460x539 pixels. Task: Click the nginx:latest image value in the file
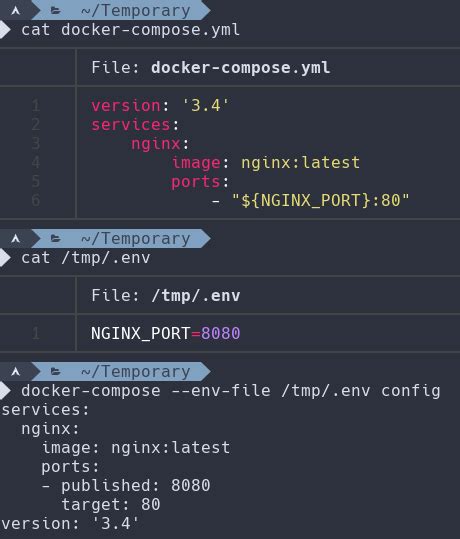pyautogui.click(x=300, y=162)
